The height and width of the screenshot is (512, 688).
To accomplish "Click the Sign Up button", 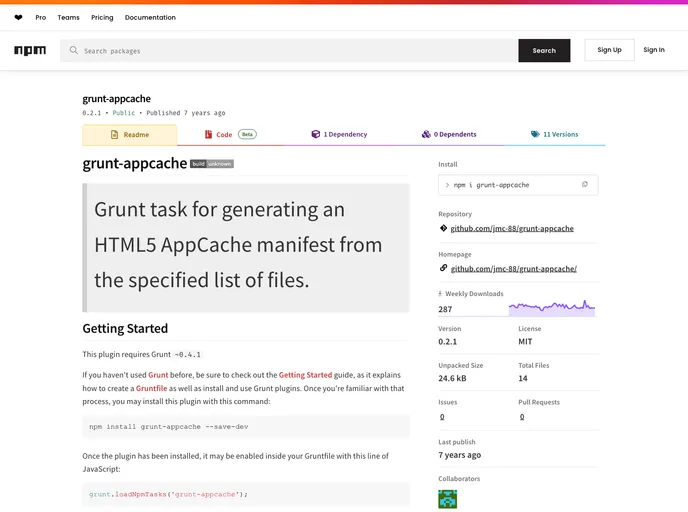I will tap(609, 50).
